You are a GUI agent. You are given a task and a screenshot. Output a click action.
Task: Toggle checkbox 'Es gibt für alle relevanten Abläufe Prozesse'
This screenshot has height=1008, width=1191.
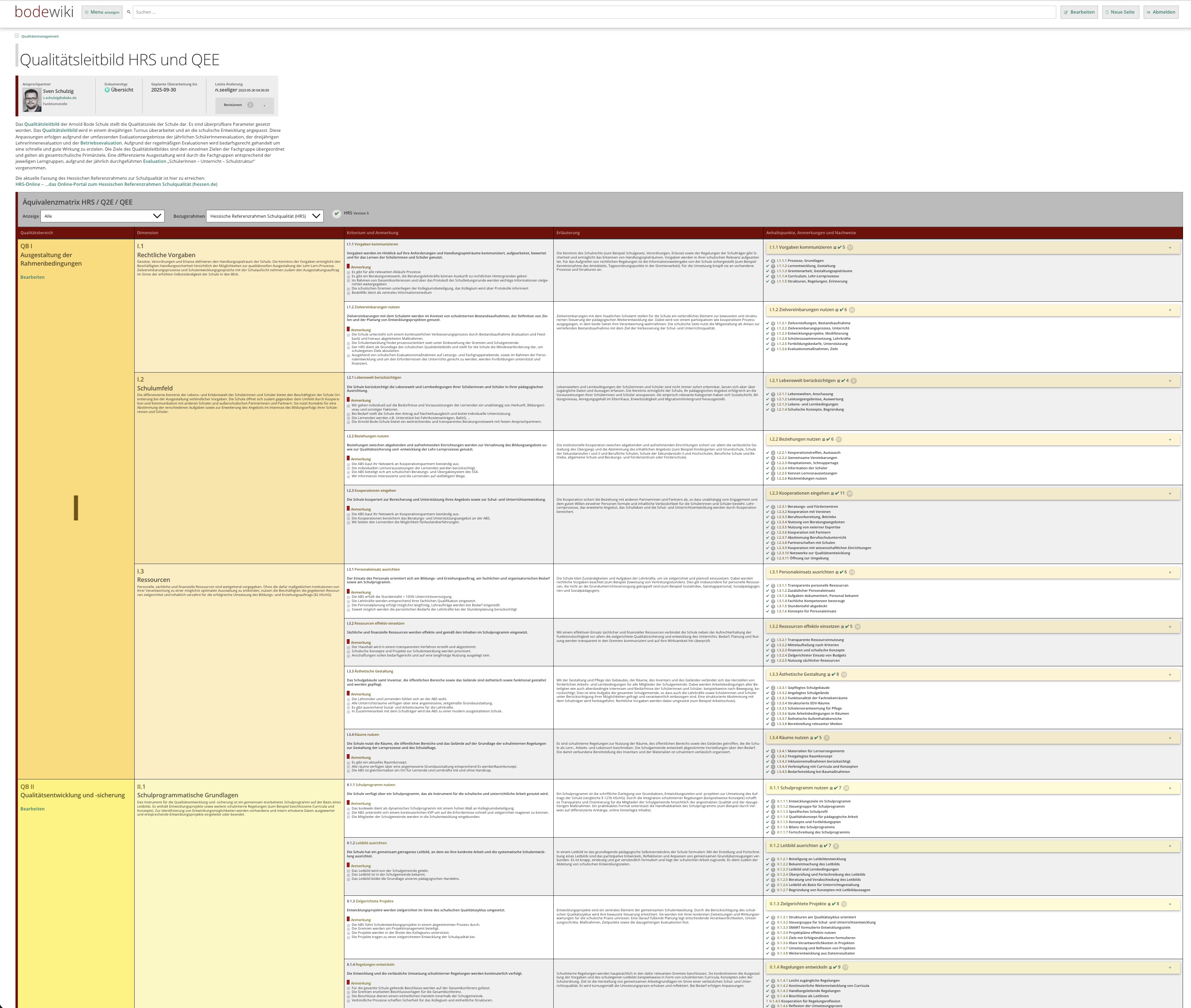tap(349, 272)
